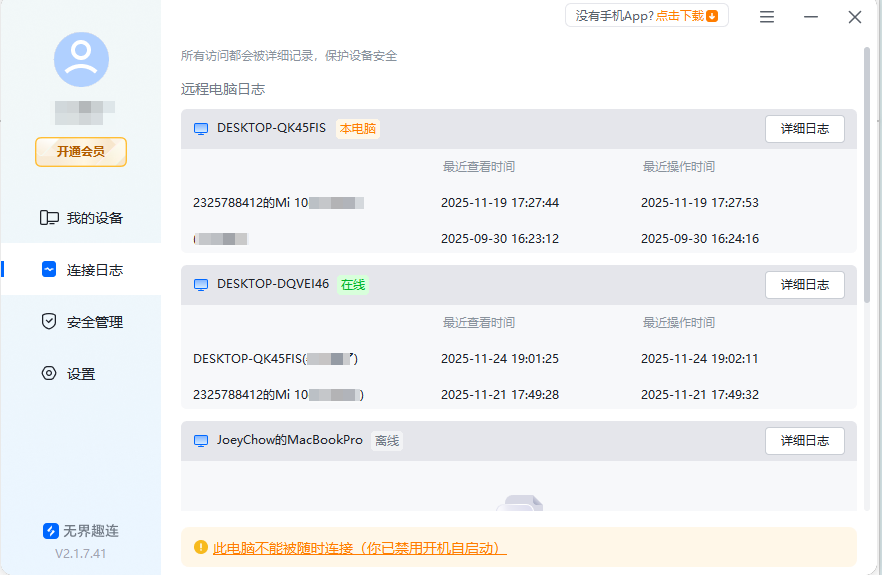This screenshot has width=882, height=575.
Task: Click the timestamp 2025-11-24 19:01:25
Action: coord(500,358)
